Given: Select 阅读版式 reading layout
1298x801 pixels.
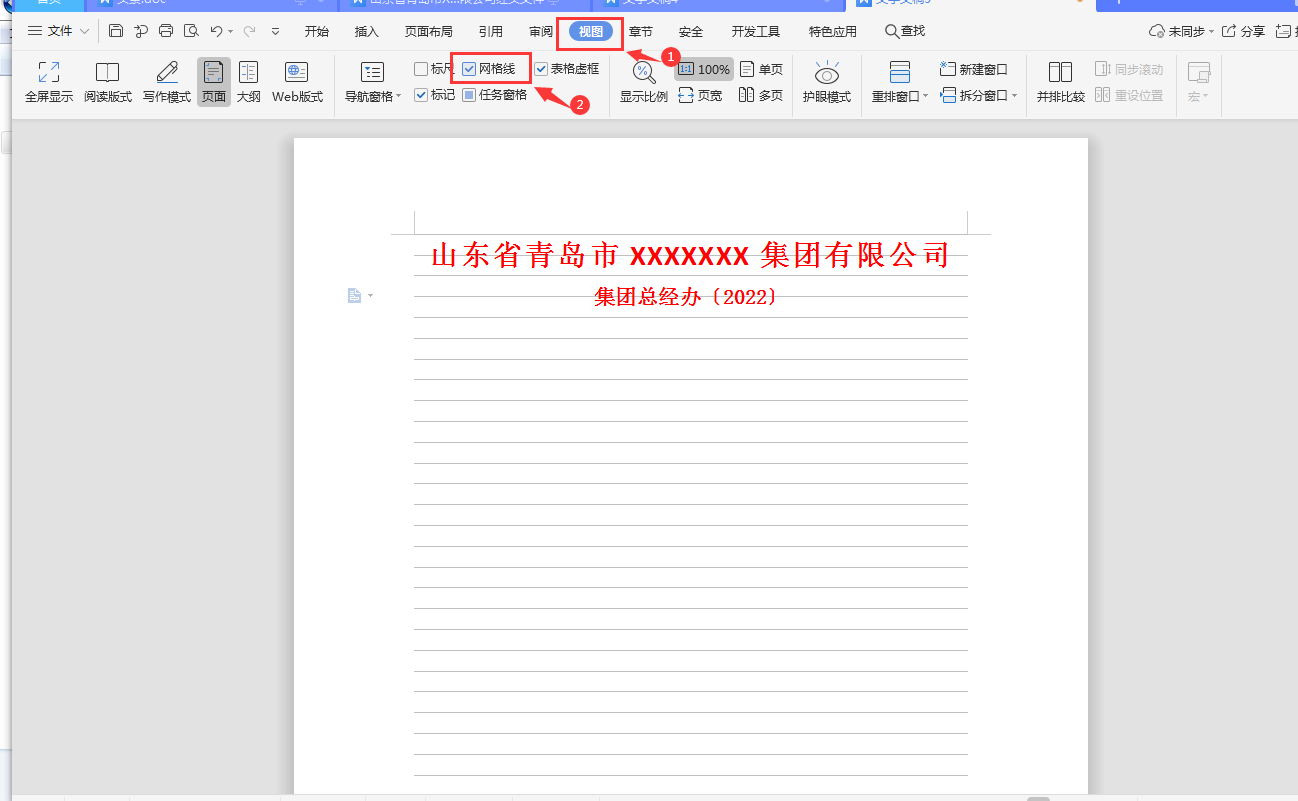Looking at the screenshot, I should point(107,82).
